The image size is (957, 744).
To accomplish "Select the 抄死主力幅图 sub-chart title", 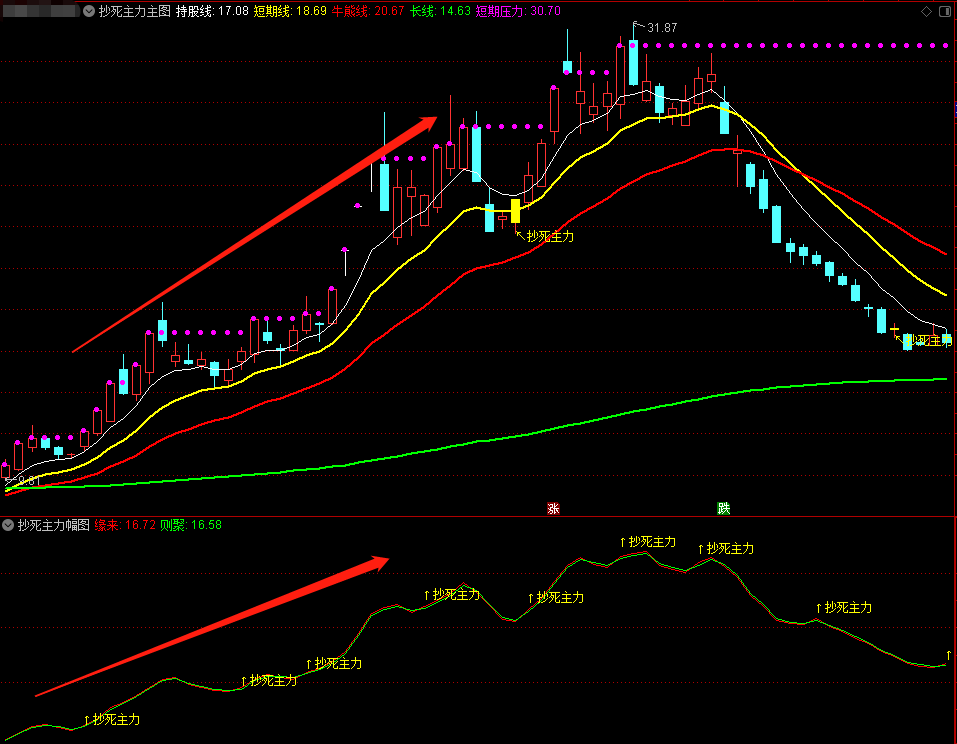I will point(54,525).
